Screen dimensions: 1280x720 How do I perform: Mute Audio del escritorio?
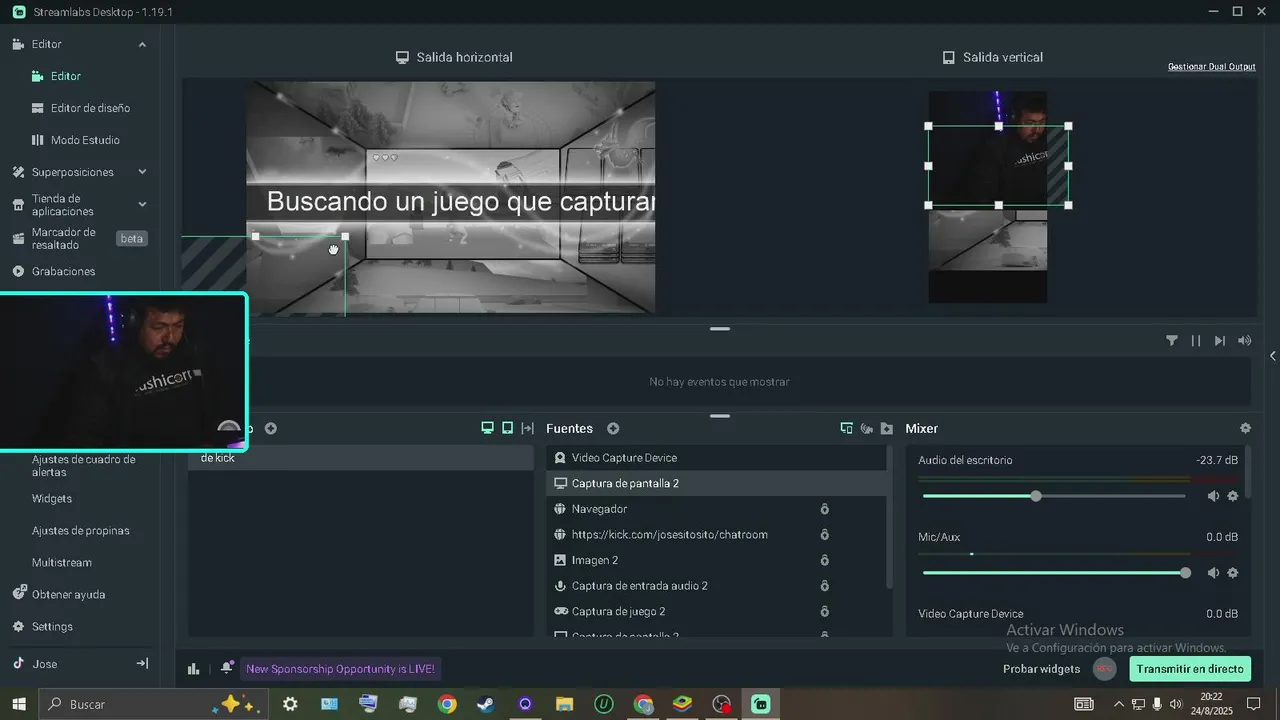click(x=1213, y=496)
